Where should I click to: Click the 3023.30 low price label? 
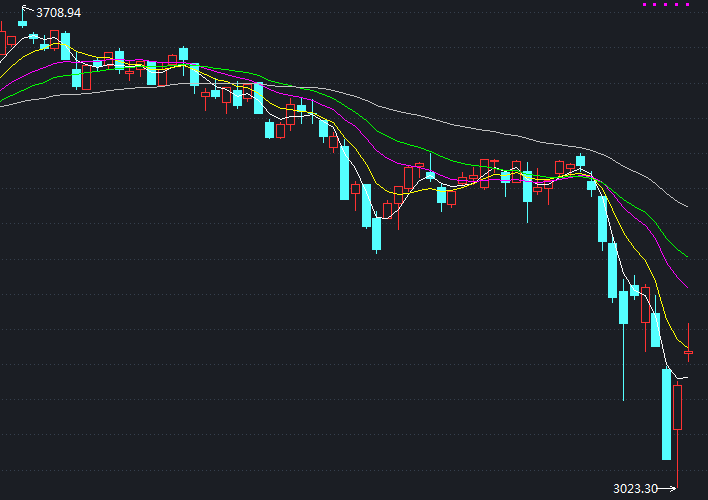pos(634,489)
